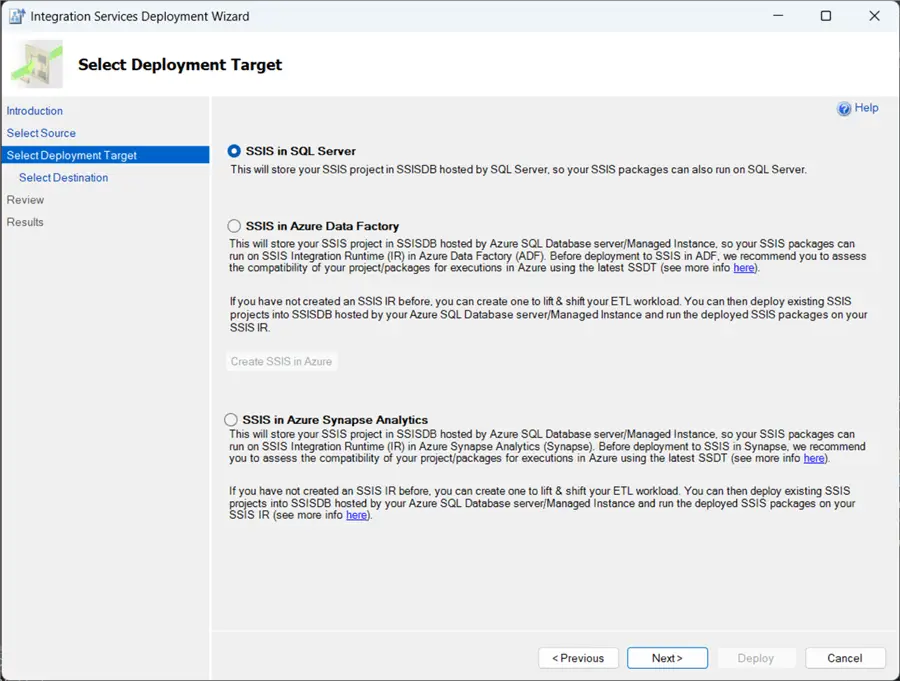900x681 pixels.
Task: Go to the Select Destination step
Action: click(63, 177)
